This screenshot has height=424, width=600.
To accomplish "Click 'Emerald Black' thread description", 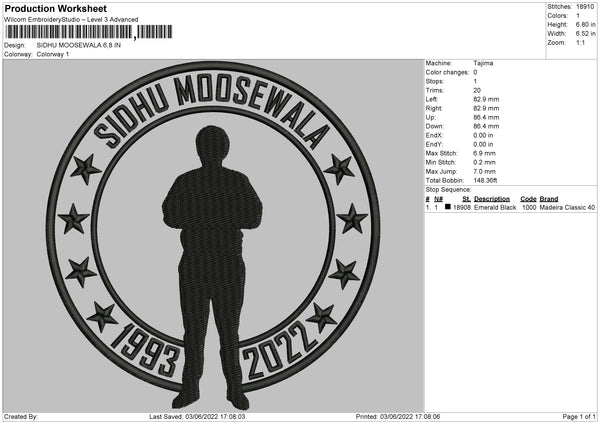I will tap(495, 207).
